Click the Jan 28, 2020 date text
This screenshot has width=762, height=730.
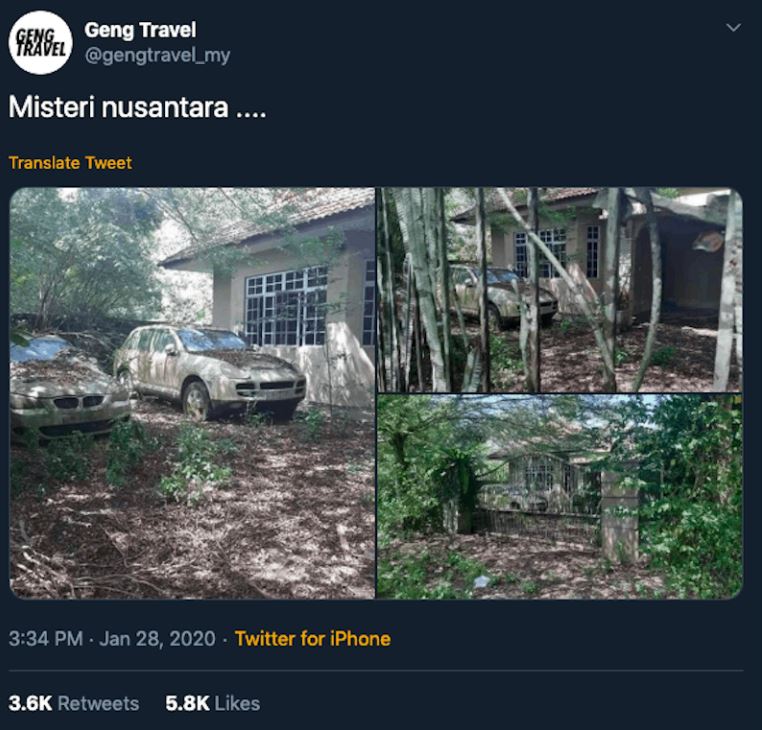(157, 639)
